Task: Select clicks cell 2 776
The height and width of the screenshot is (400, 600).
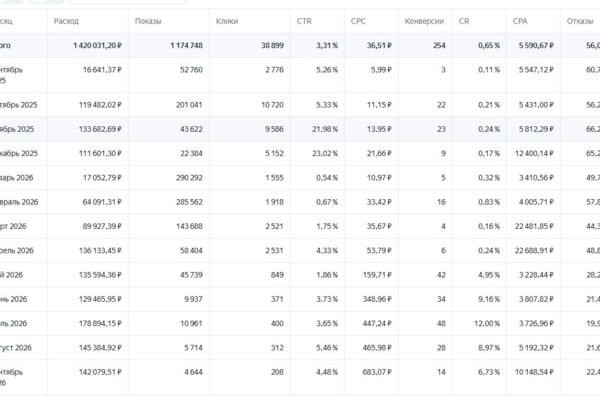Action: point(274,70)
